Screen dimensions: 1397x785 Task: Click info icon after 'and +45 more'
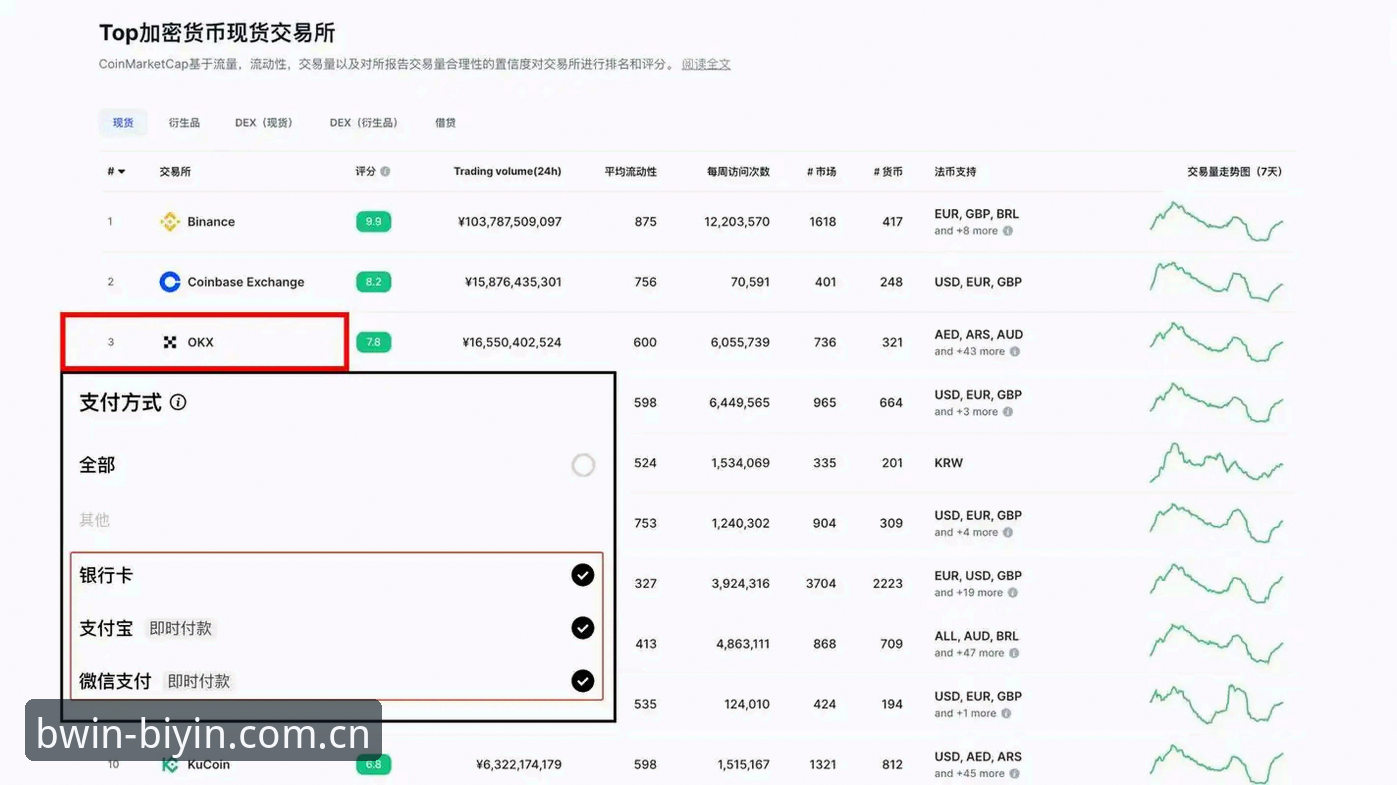click(1015, 774)
